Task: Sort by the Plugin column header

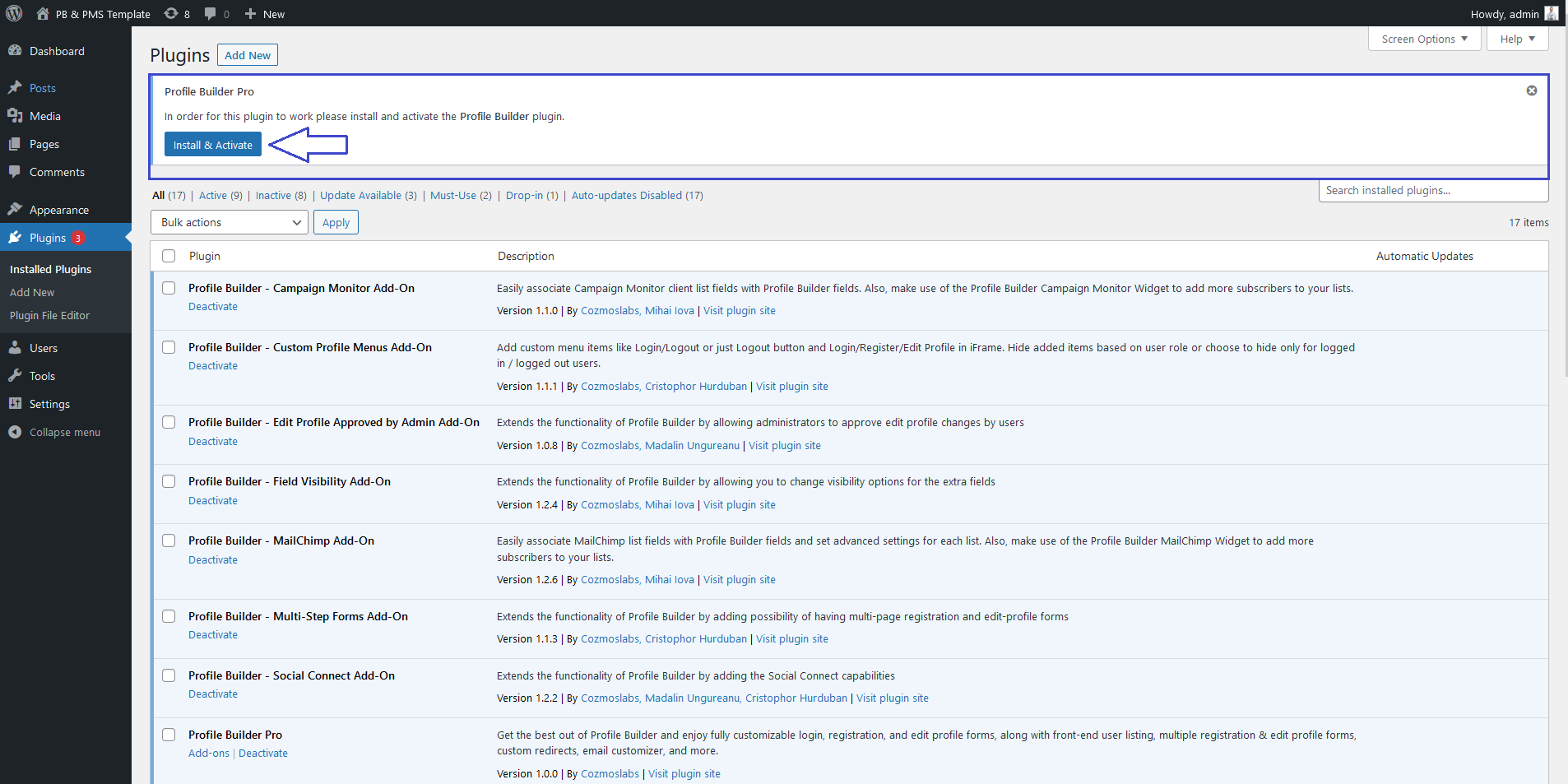Action: pyautogui.click(x=205, y=256)
